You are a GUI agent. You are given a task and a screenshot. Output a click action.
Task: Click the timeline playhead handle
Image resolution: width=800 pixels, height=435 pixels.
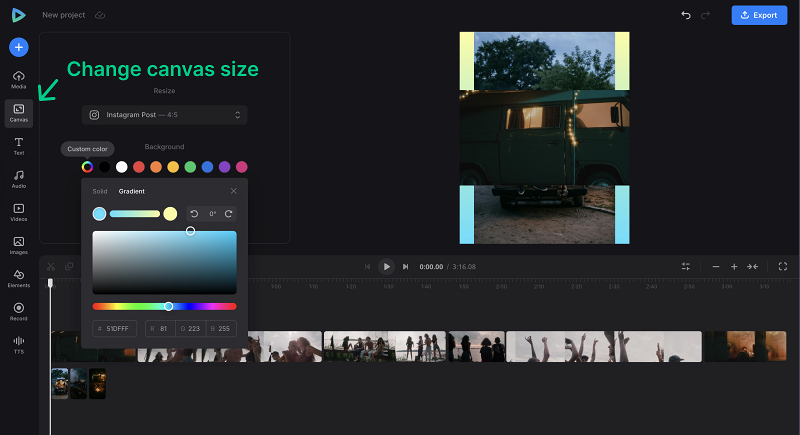click(x=50, y=283)
